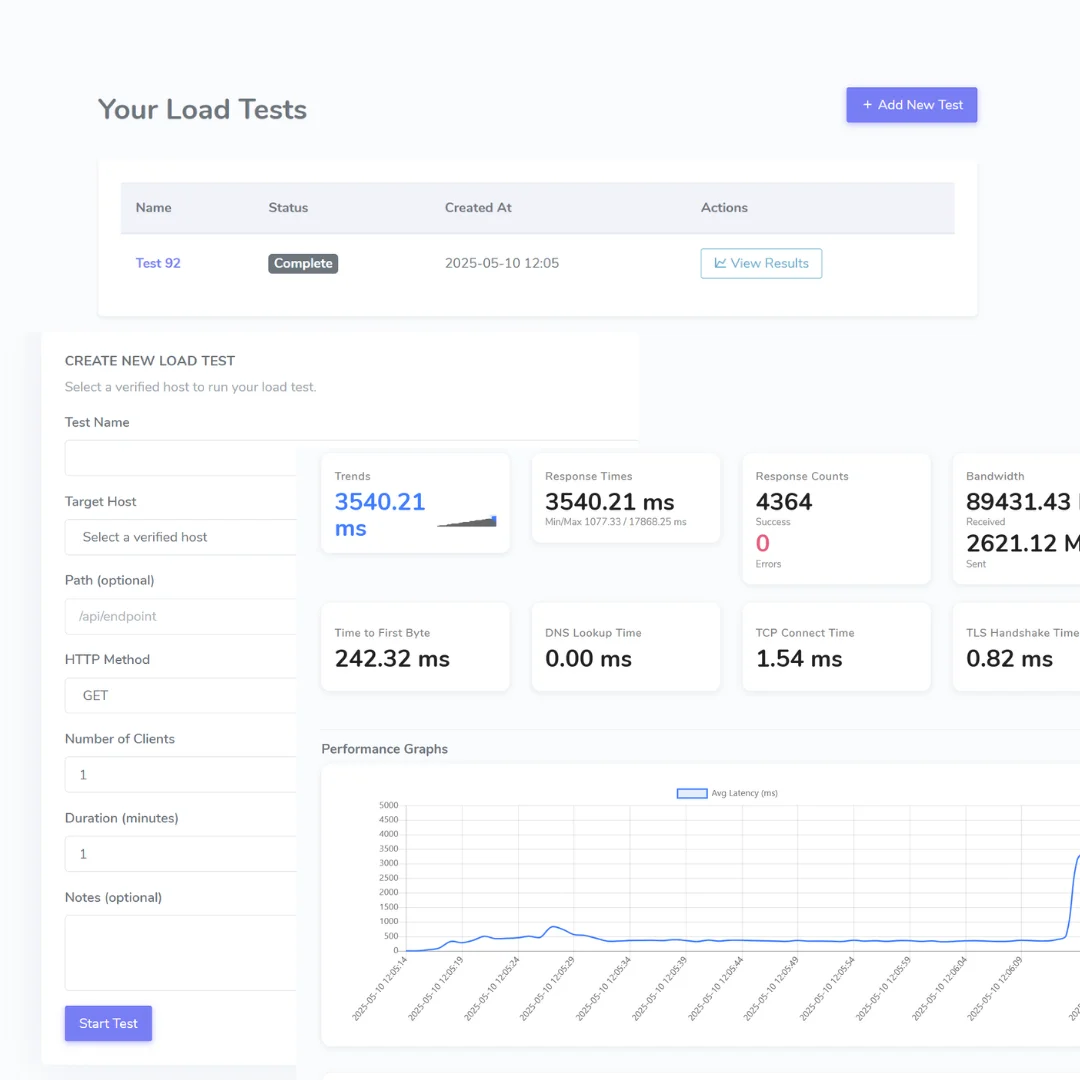Click the 2025-05-10 12:05:14 axis label
The height and width of the screenshot is (1080, 1080).
click(380, 988)
